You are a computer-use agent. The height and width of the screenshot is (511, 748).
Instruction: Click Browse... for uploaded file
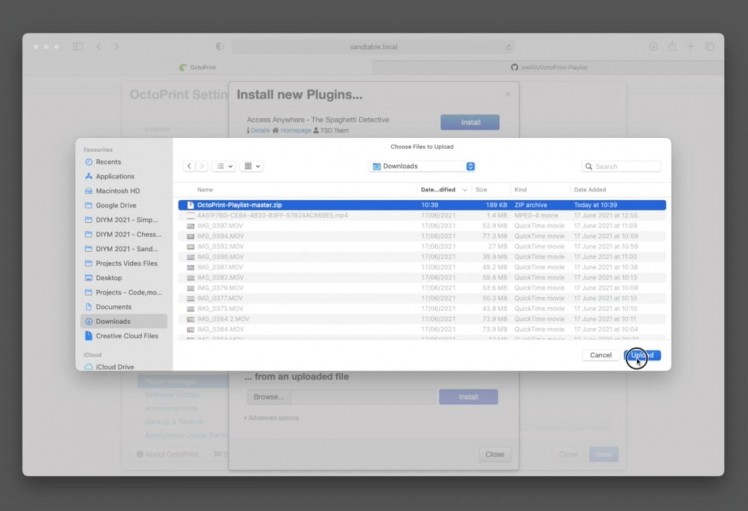269,397
